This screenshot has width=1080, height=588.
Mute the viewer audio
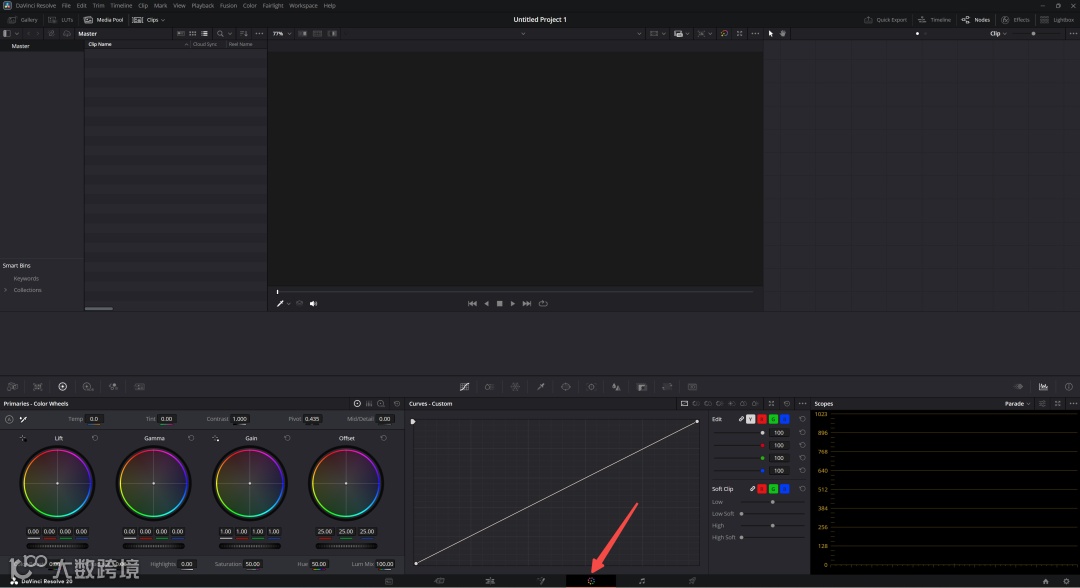point(313,304)
